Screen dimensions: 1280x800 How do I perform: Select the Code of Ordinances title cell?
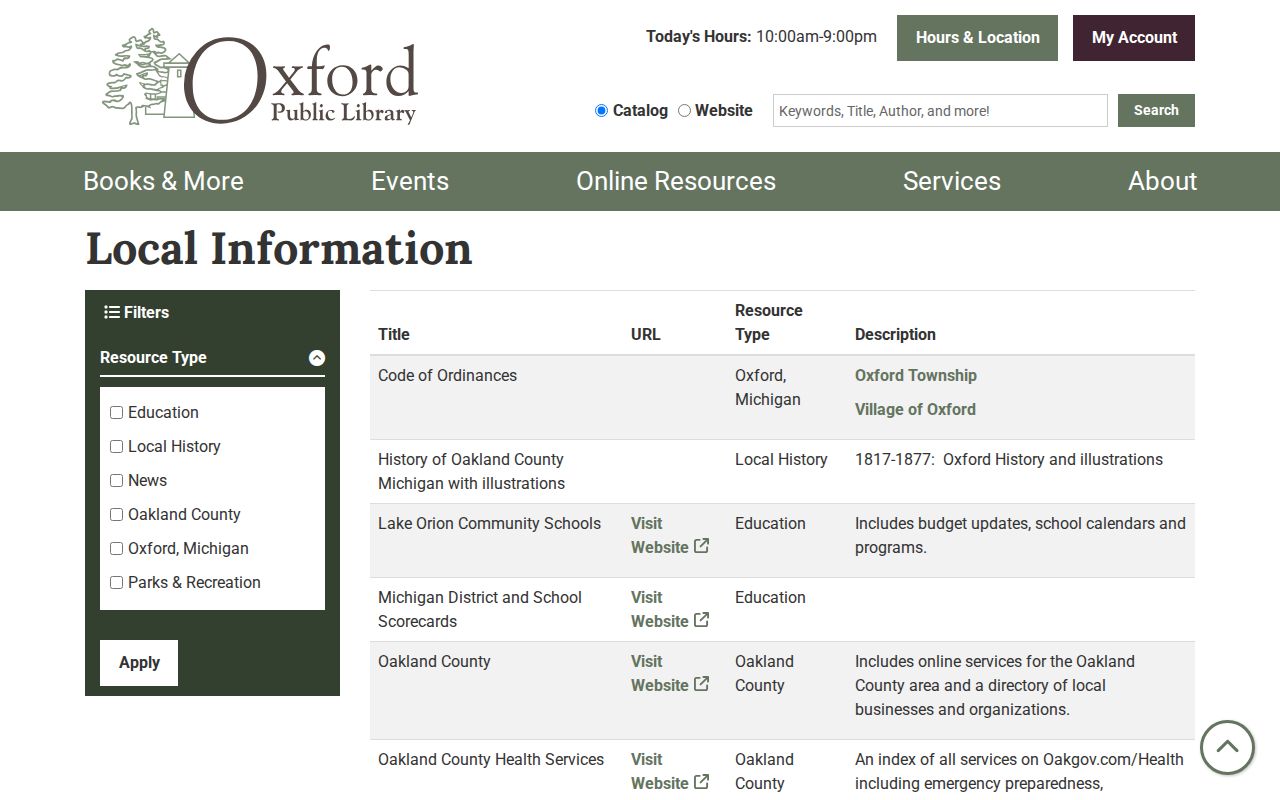[x=447, y=376]
